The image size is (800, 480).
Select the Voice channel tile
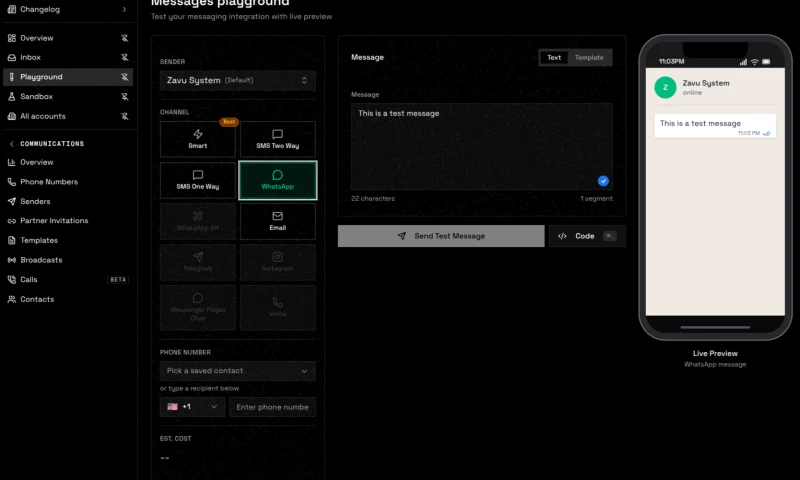(278, 308)
